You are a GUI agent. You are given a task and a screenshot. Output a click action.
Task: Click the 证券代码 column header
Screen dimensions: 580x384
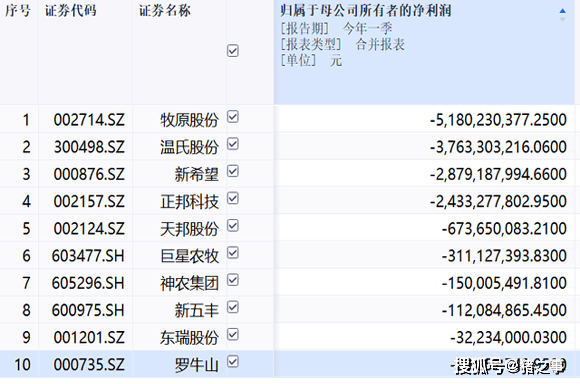[x=71, y=11]
